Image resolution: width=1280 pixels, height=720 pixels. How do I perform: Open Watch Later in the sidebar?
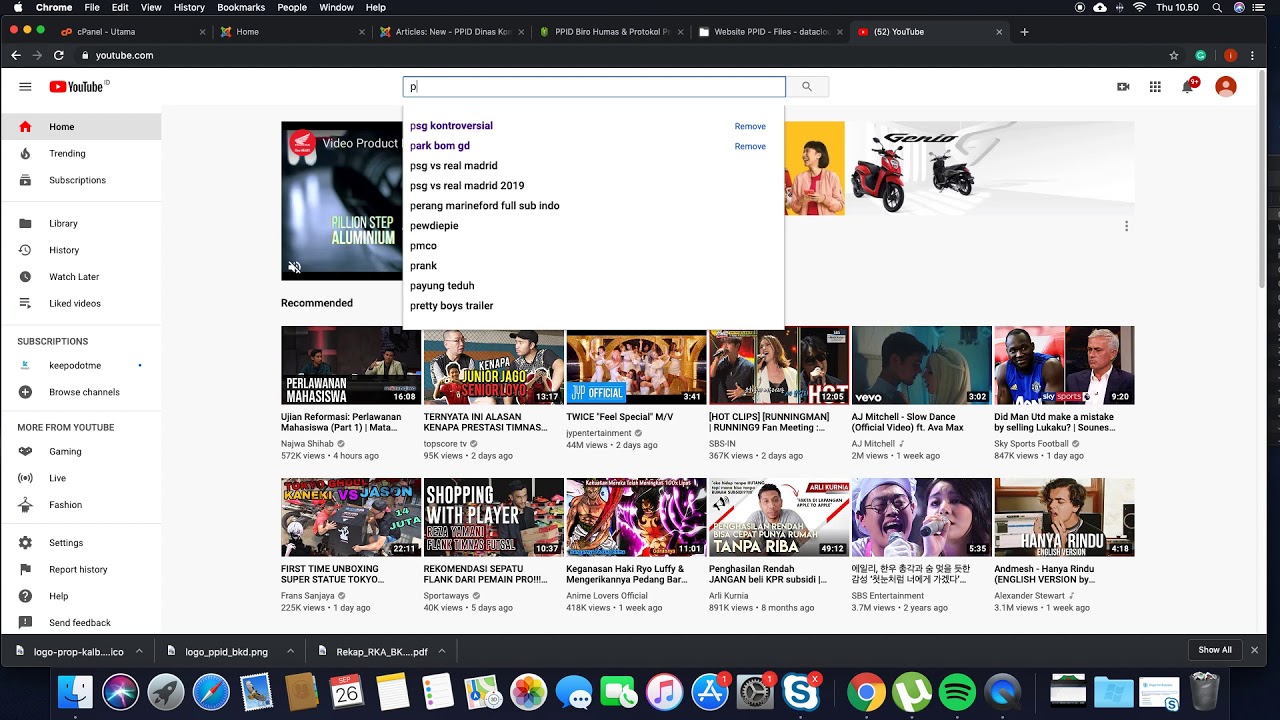(81, 277)
